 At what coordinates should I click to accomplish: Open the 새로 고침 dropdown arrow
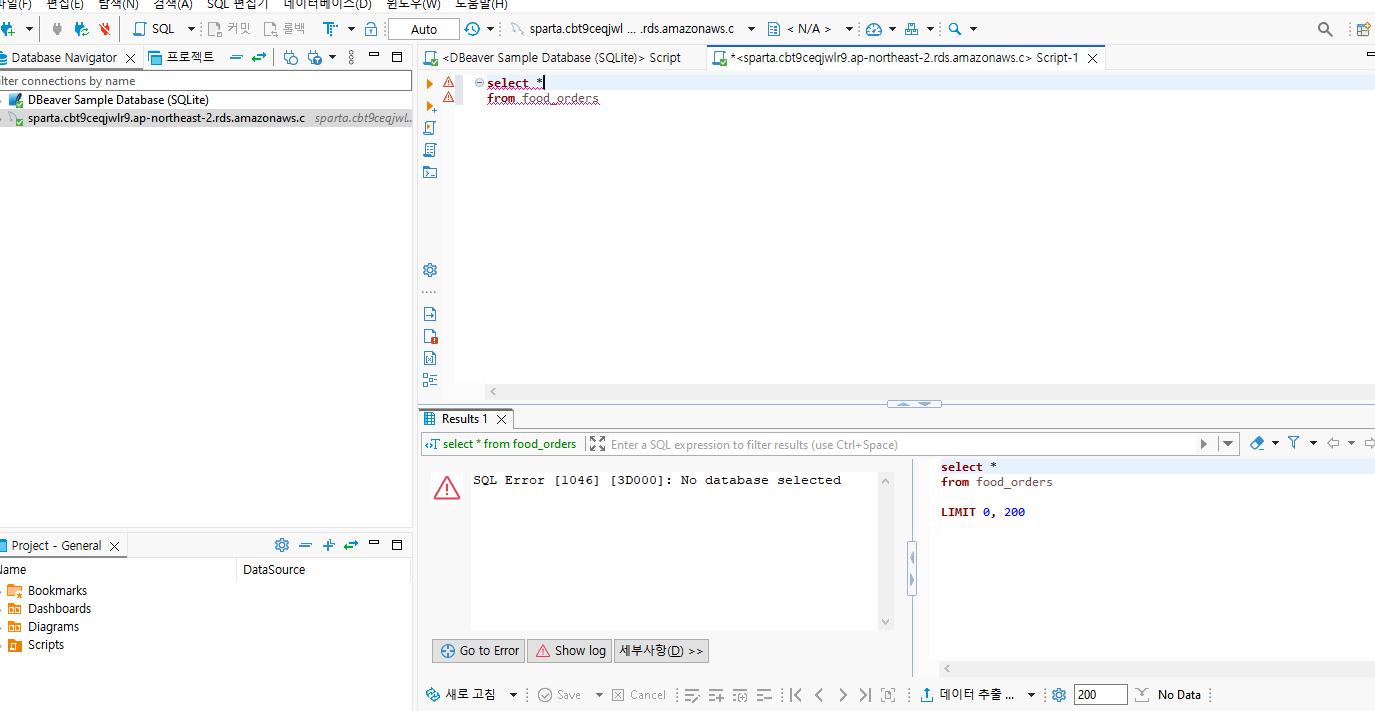click(514, 695)
